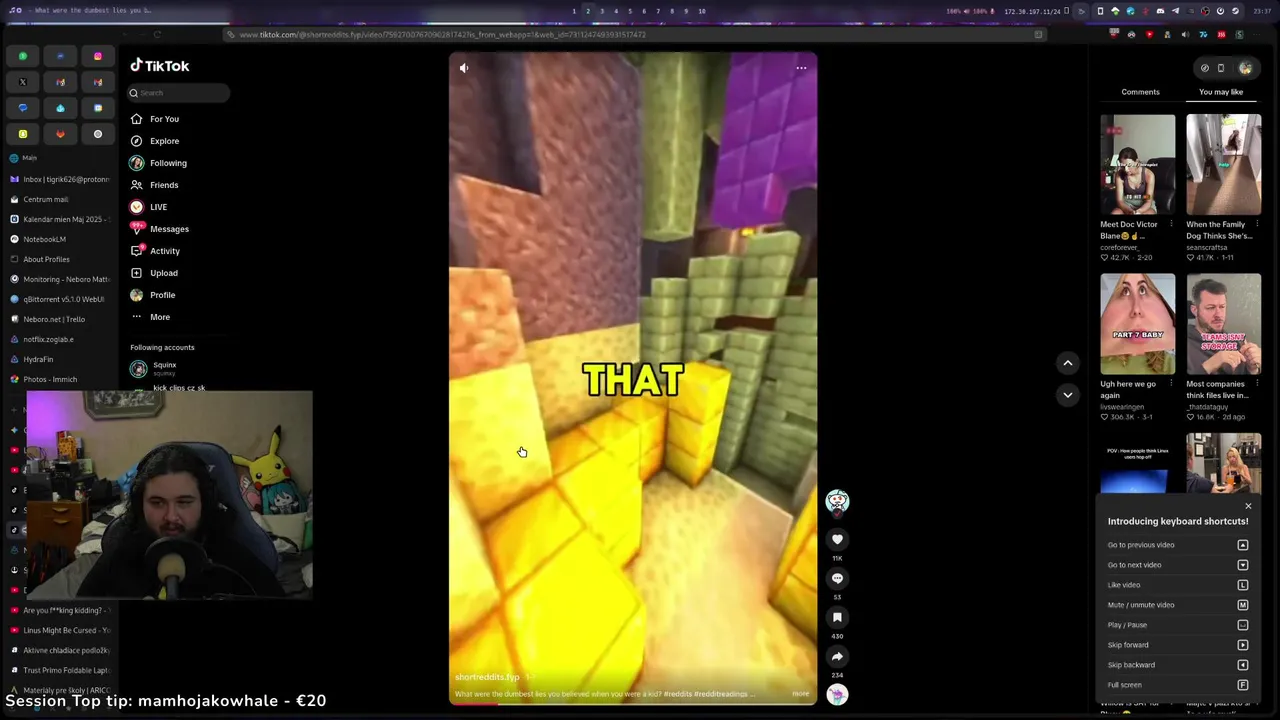The width and height of the screenshot is (1280, 720).
Task: Click seanscraftsa author name
Action: pyautogui.click(x=1208, y=247)
